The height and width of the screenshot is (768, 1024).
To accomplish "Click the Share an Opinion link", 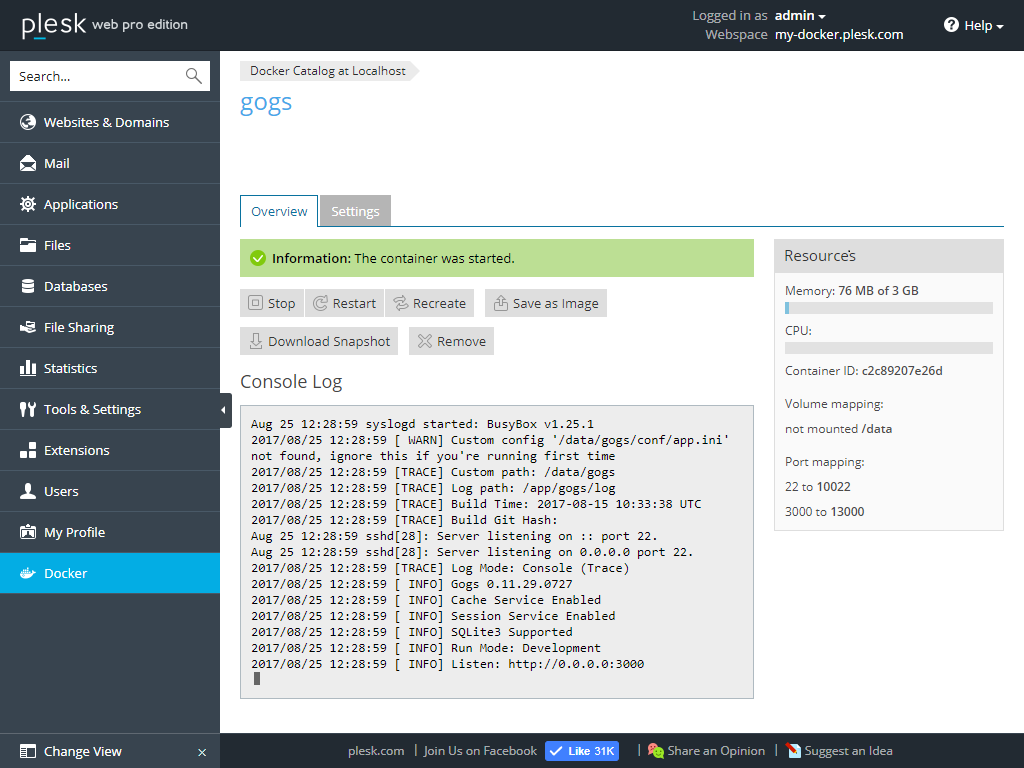I will click(716, 751).
